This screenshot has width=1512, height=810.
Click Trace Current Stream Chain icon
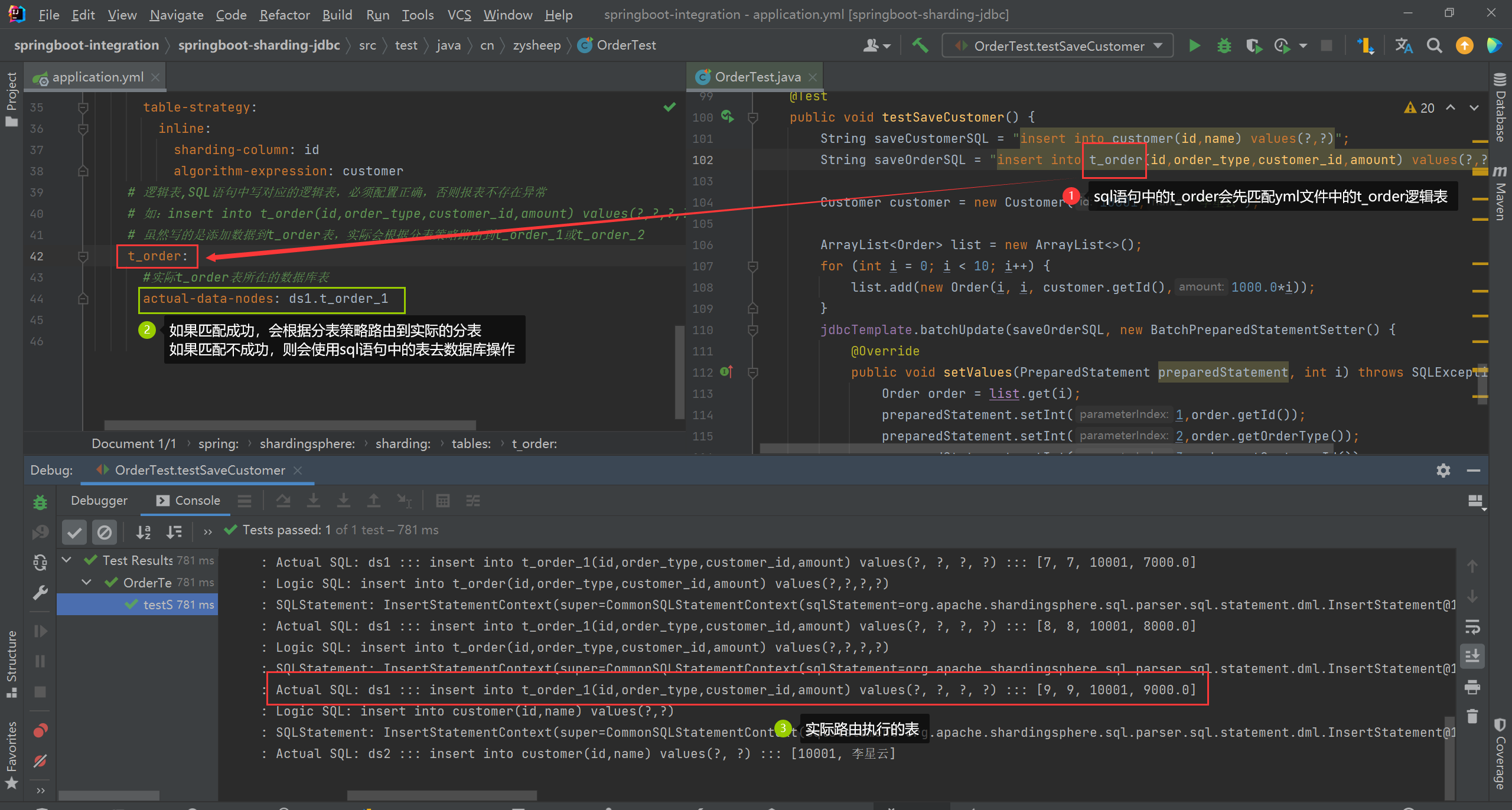472,501
